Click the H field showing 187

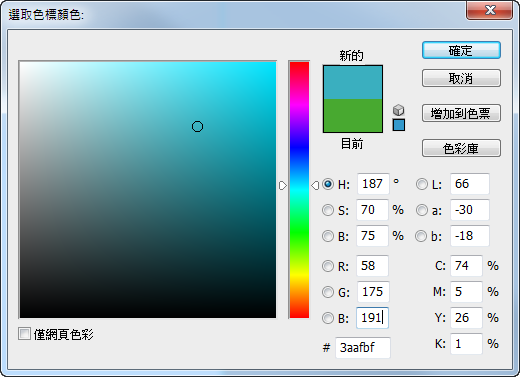click(x=373, y=184)
